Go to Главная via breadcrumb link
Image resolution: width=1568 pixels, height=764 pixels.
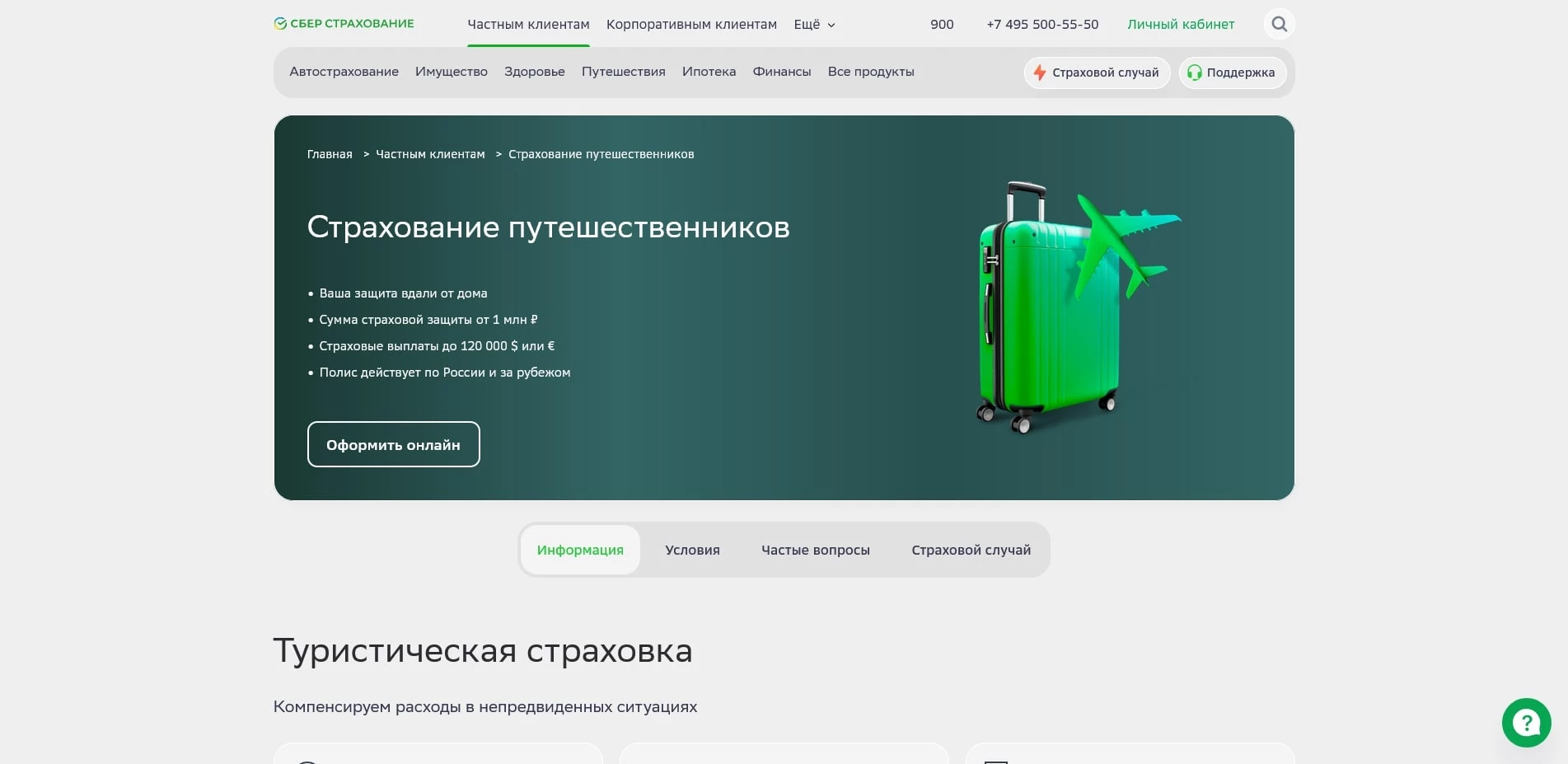coord(328,154)
